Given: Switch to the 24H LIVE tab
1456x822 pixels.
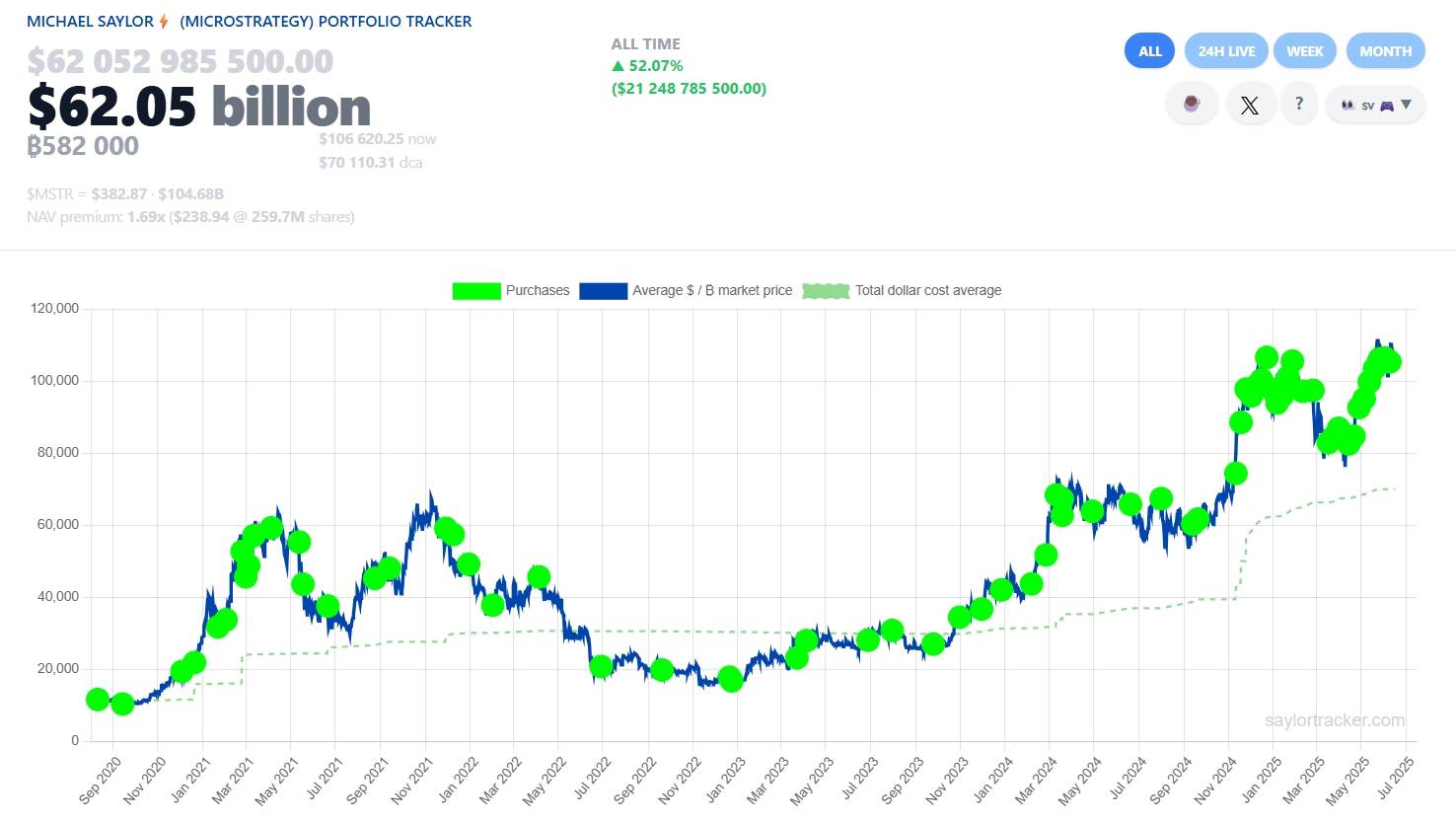Looking at the screenshot, I should click(x=1226, y=51).
